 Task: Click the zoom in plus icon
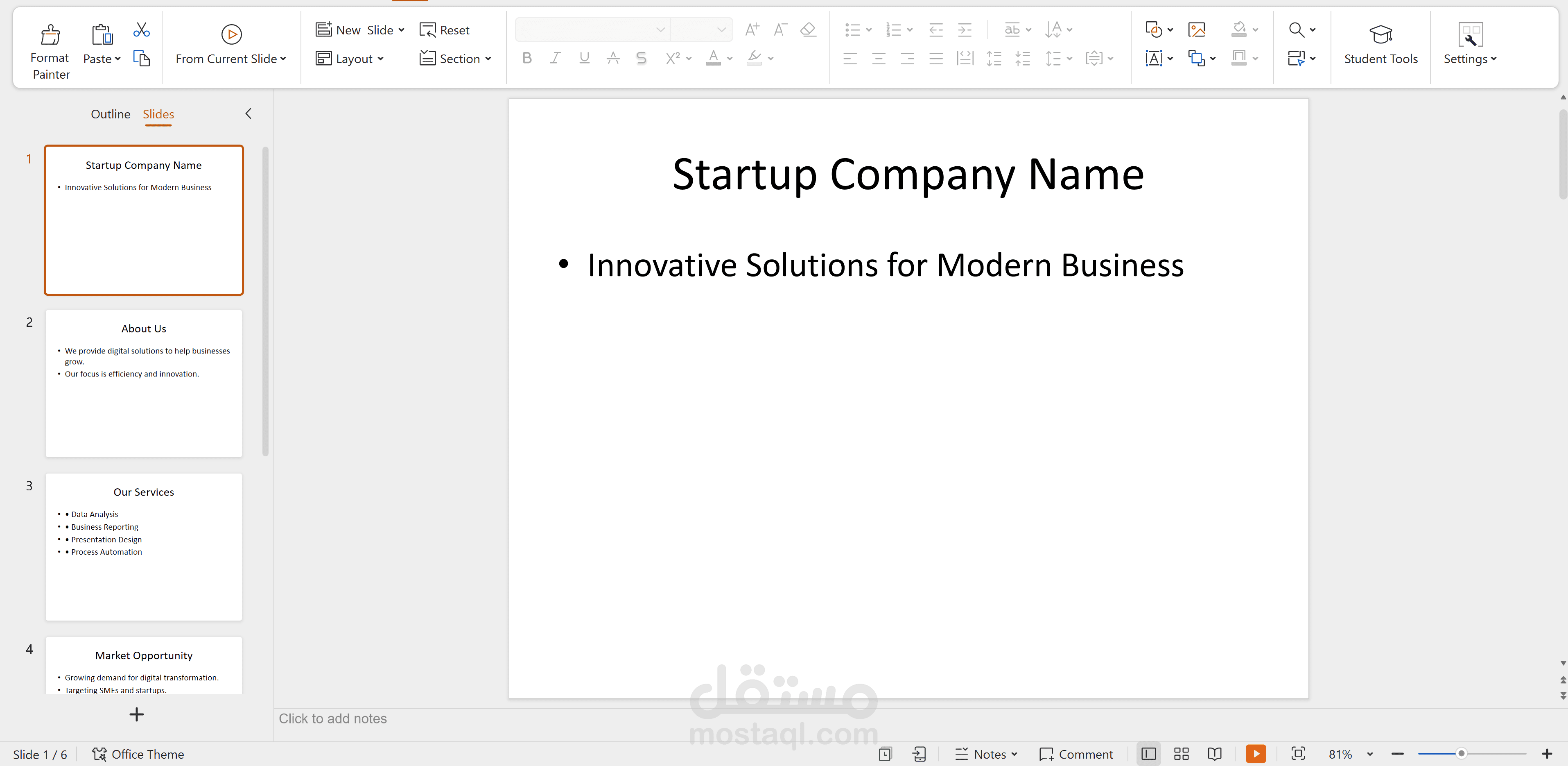click(1547, 754)
